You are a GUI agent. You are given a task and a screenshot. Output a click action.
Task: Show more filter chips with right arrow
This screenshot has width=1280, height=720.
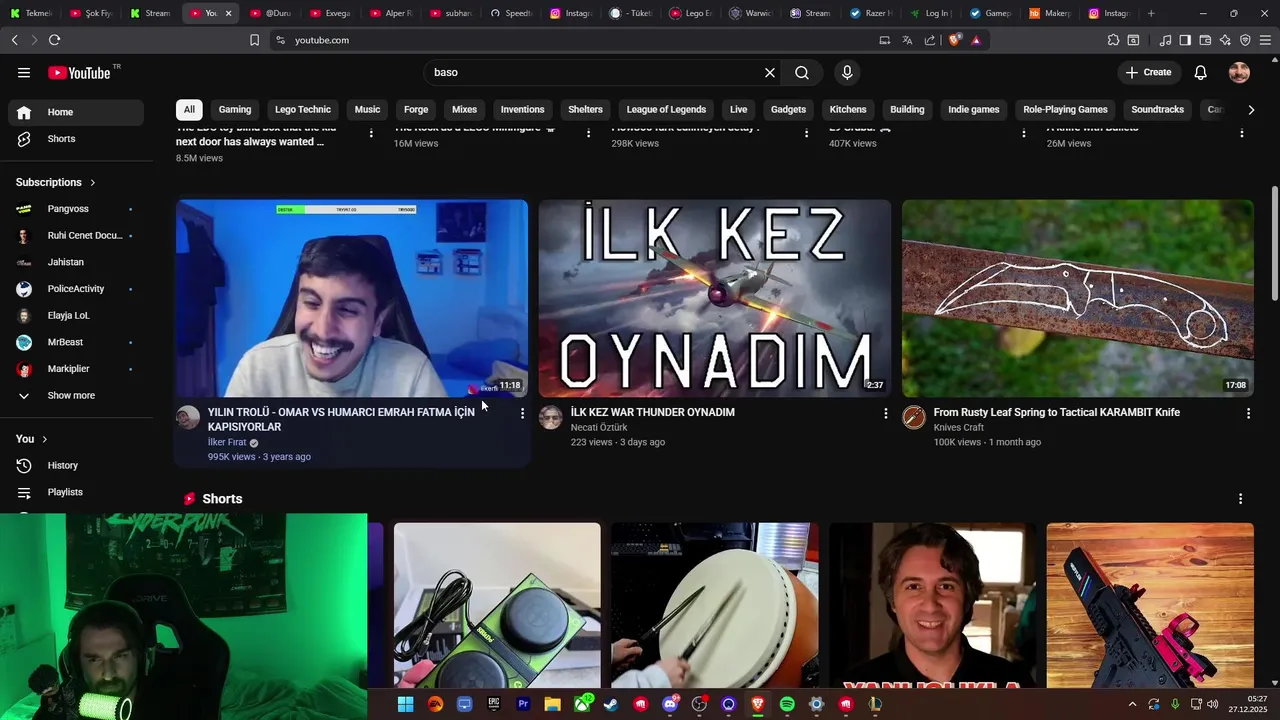[1251, 109]
